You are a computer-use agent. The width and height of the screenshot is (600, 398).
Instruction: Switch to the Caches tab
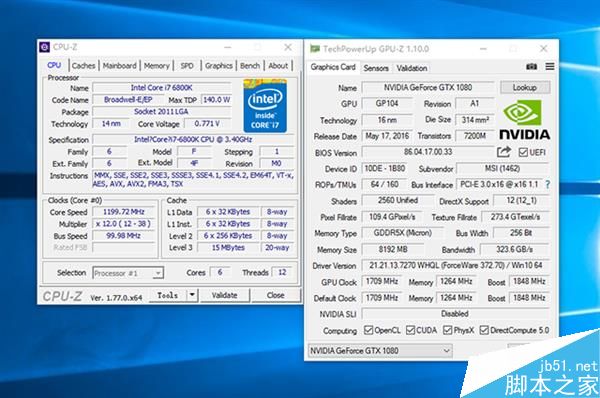pyautogui.click(x=83, y=66)
